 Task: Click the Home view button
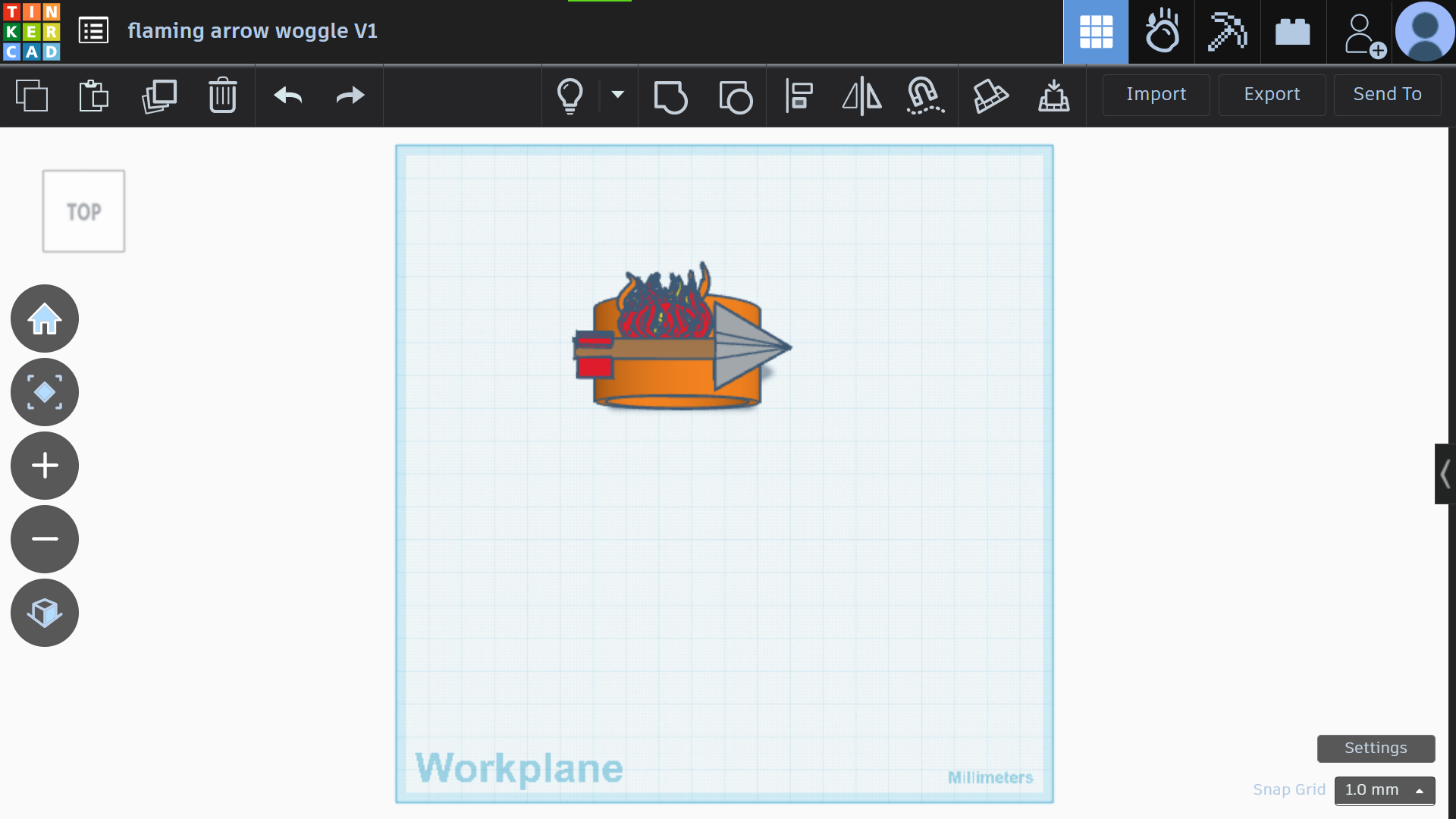tap(45, 318)
